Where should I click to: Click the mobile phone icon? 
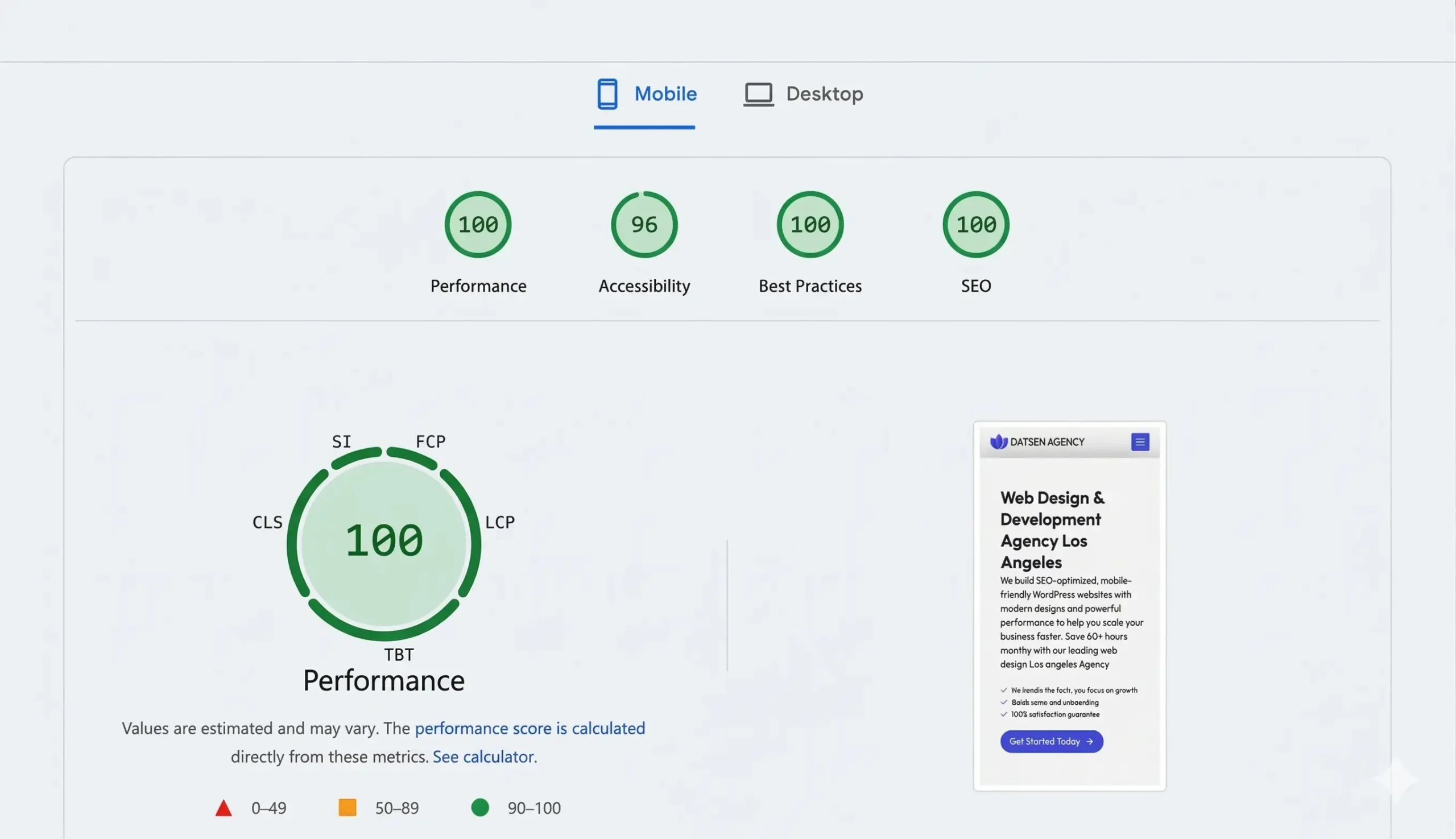[607, 94]
